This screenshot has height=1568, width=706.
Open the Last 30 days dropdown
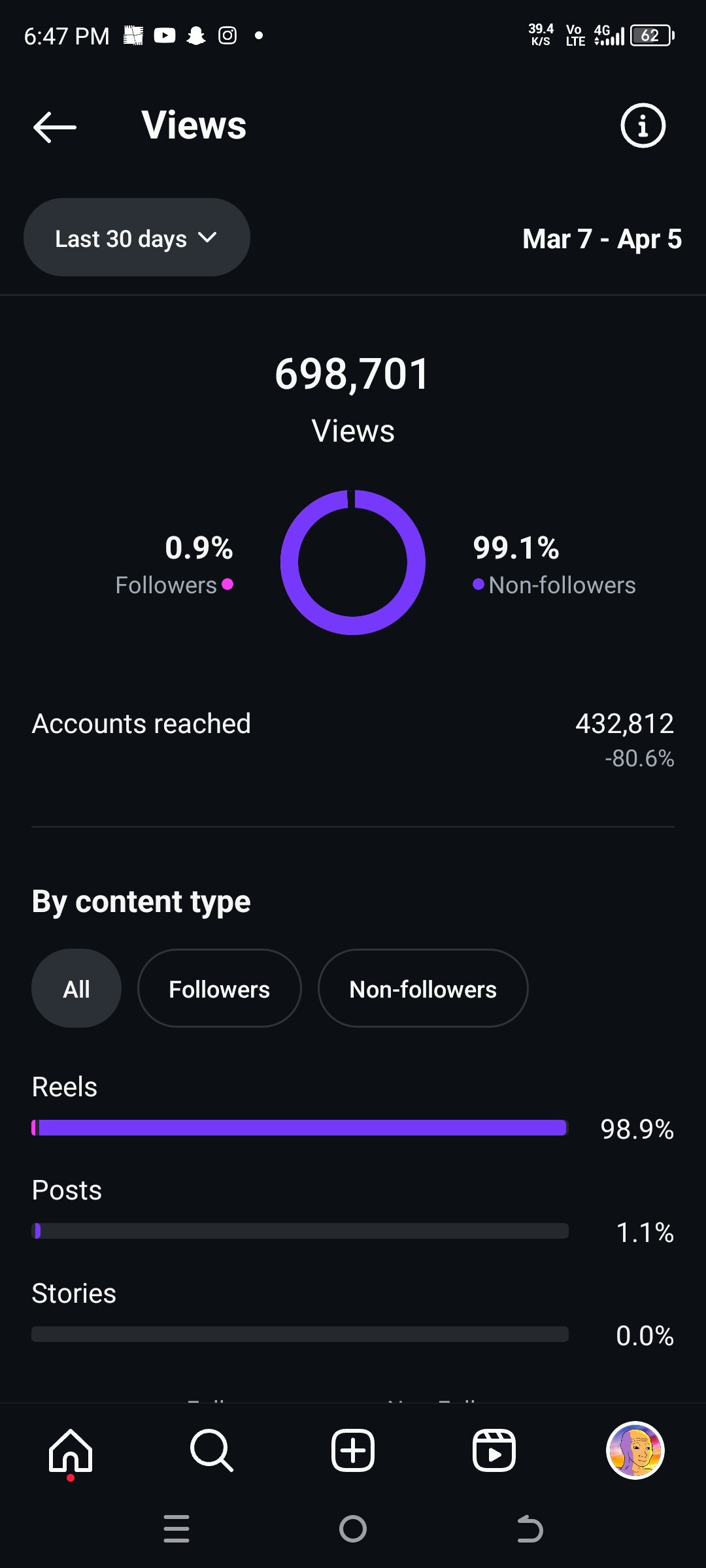click(137, 238)
